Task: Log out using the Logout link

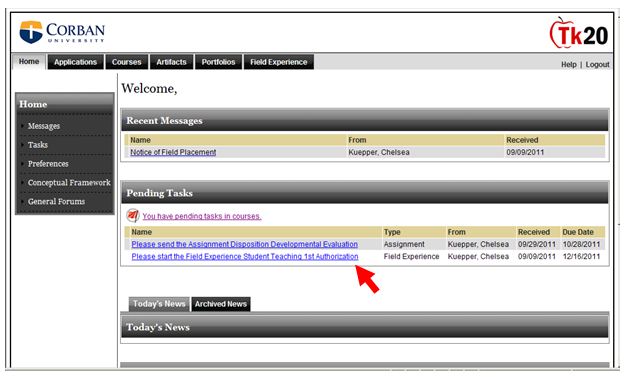Action: [x=597, y=65]
